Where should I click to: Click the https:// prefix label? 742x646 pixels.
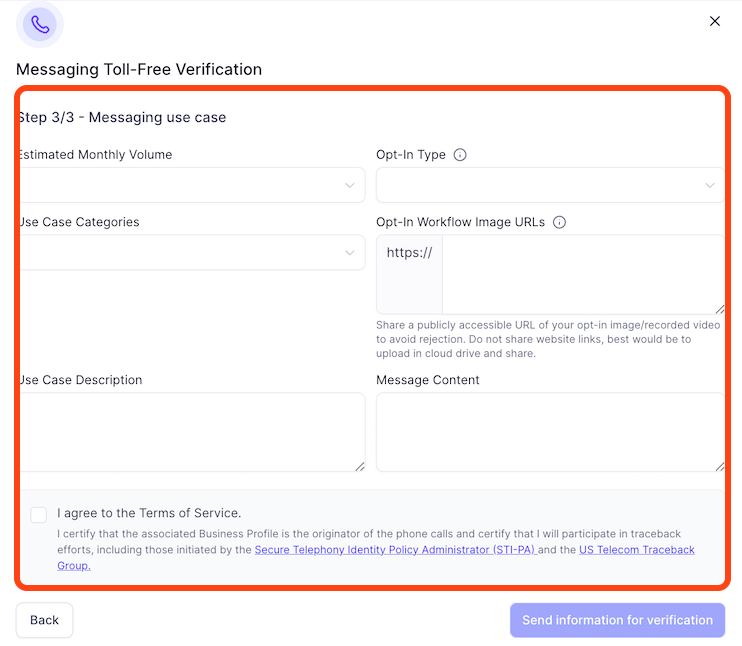click(x=409, y=253)
